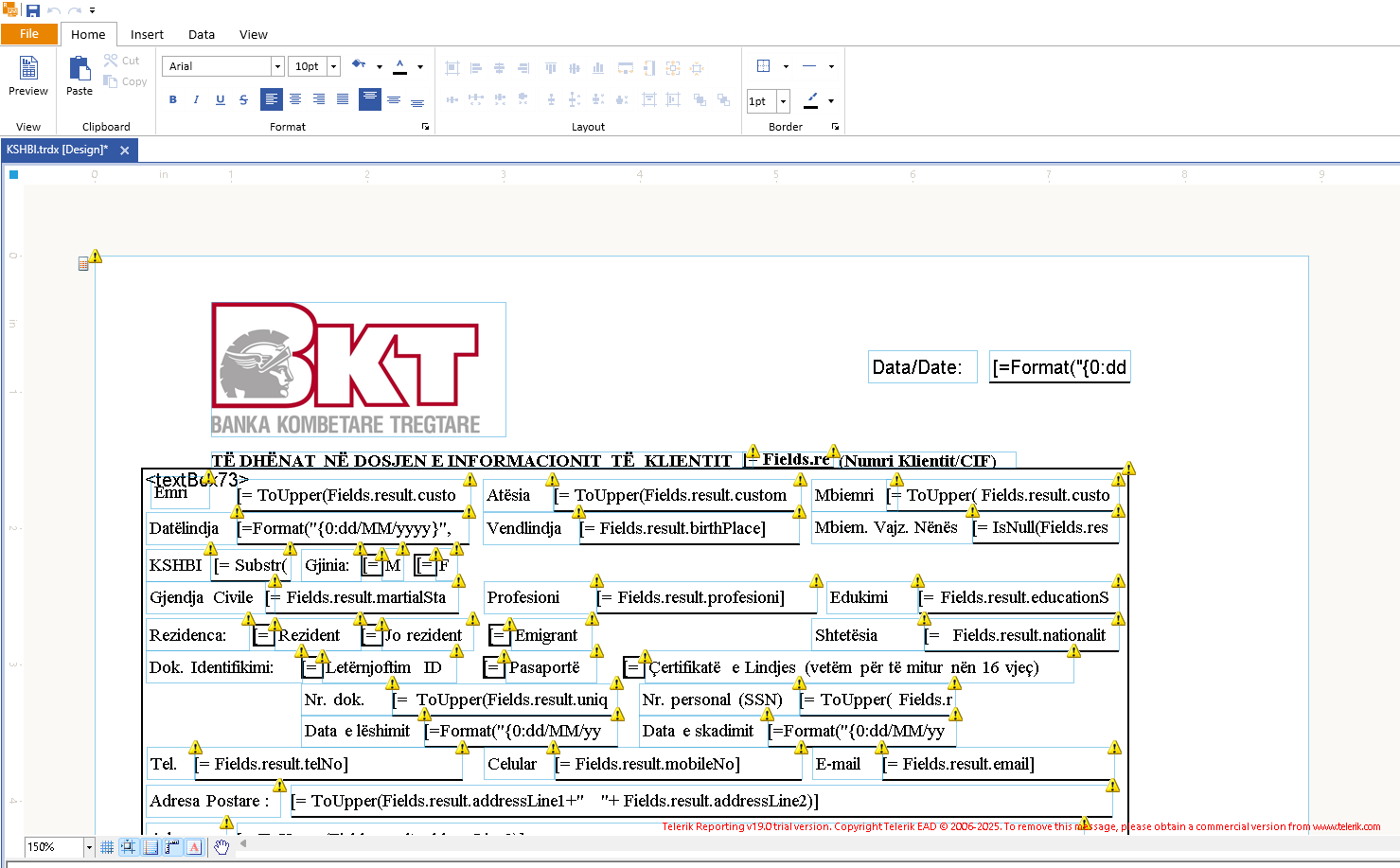1400x868 pixels.
Task: Toggle Bold formatting
Action: [172, 99]
